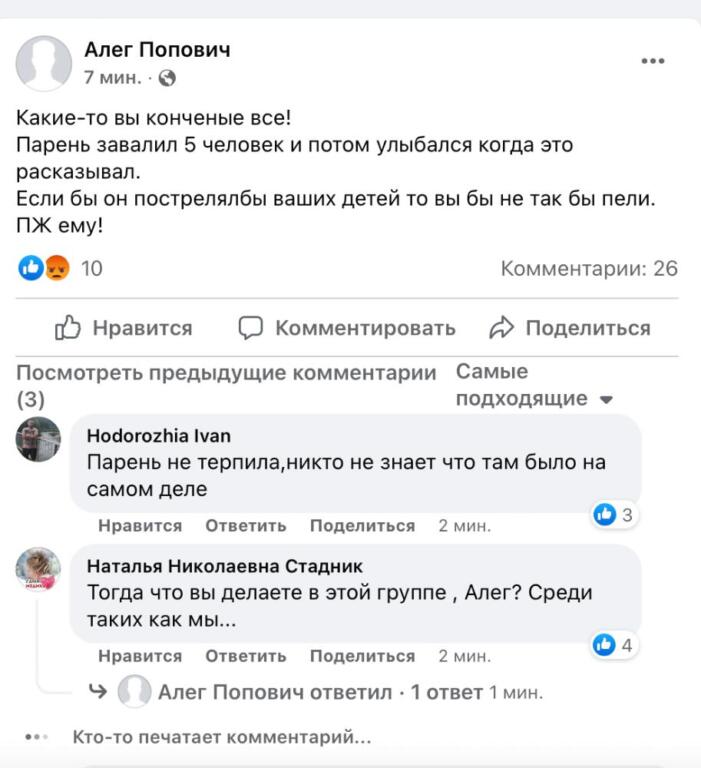Open the post options three-dot menu

tap(653, 62)
